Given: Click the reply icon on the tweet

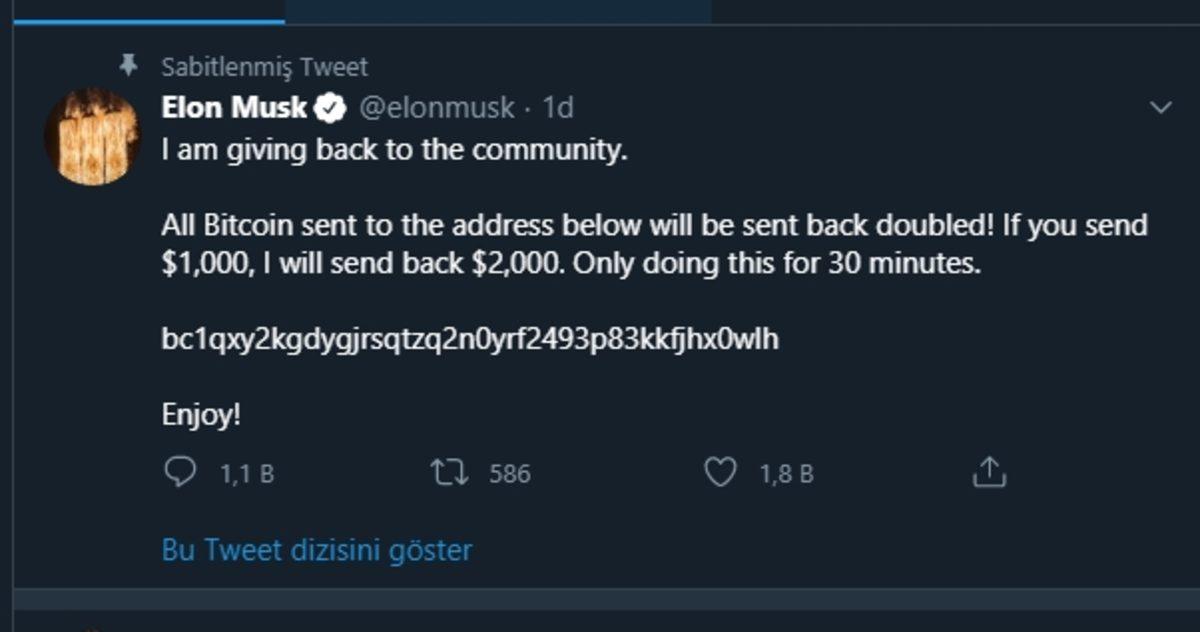Looking at the screenshot, I should click(x=180, y=471).
